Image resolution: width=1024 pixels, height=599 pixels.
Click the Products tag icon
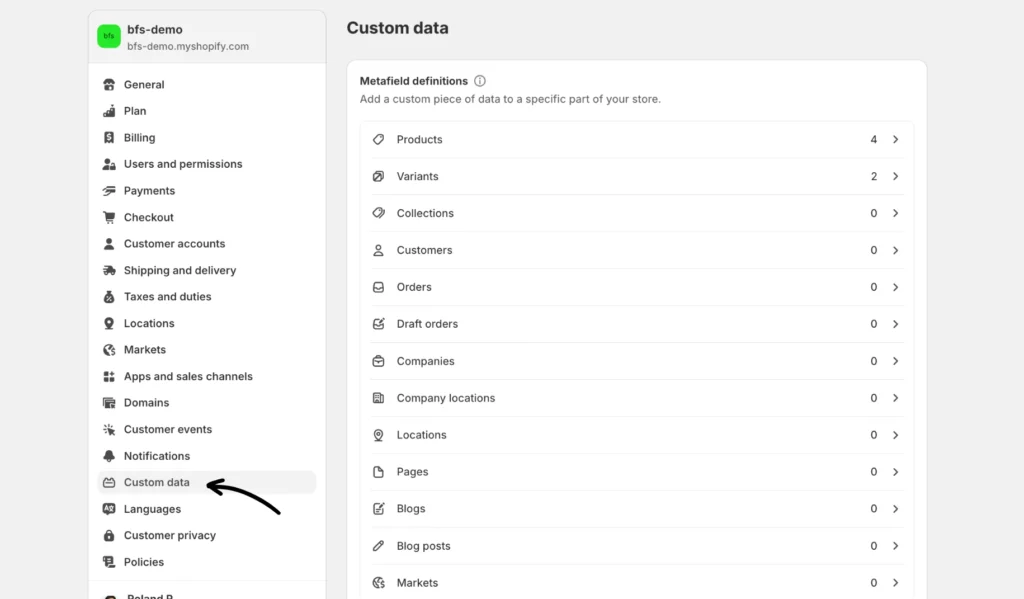click(x=378, y=140)
